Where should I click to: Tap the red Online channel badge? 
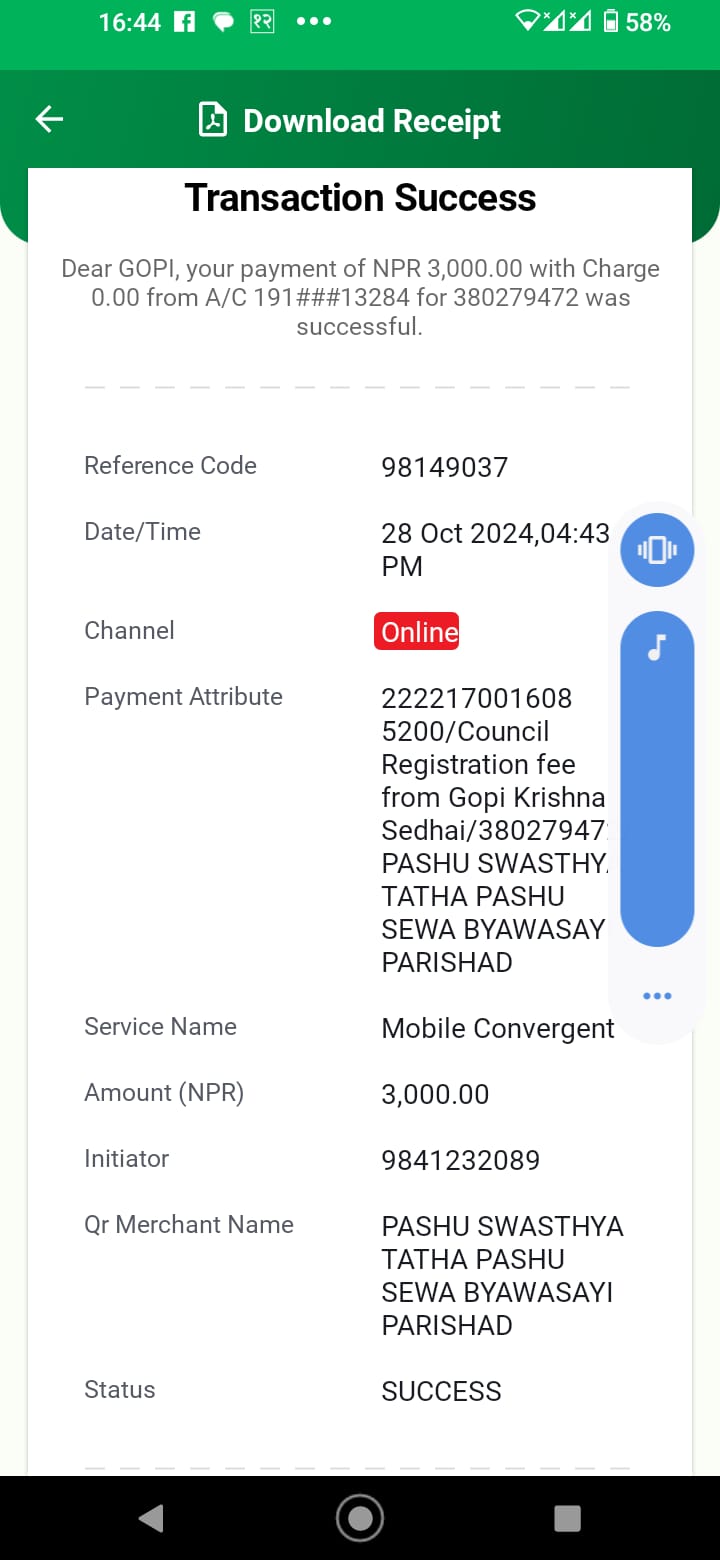(417, 631)
